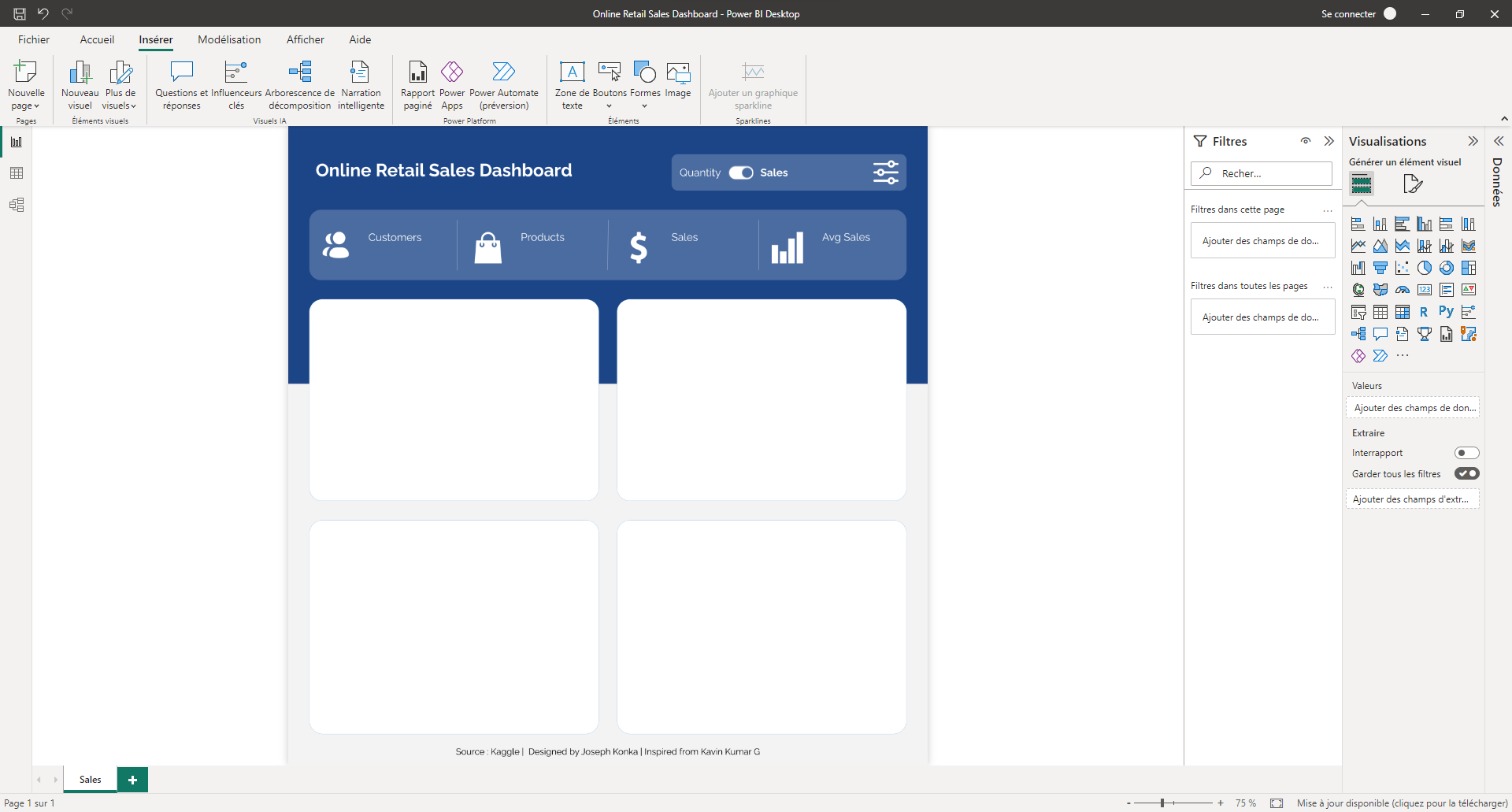The image size is (1512, 812).
Task: Click Valeurs add data fields well
Action: point(1413,408)
